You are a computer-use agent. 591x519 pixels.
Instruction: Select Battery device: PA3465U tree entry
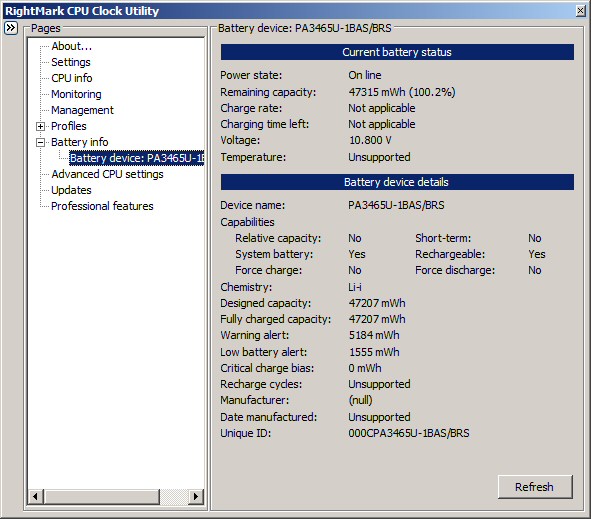pos(137,158)
